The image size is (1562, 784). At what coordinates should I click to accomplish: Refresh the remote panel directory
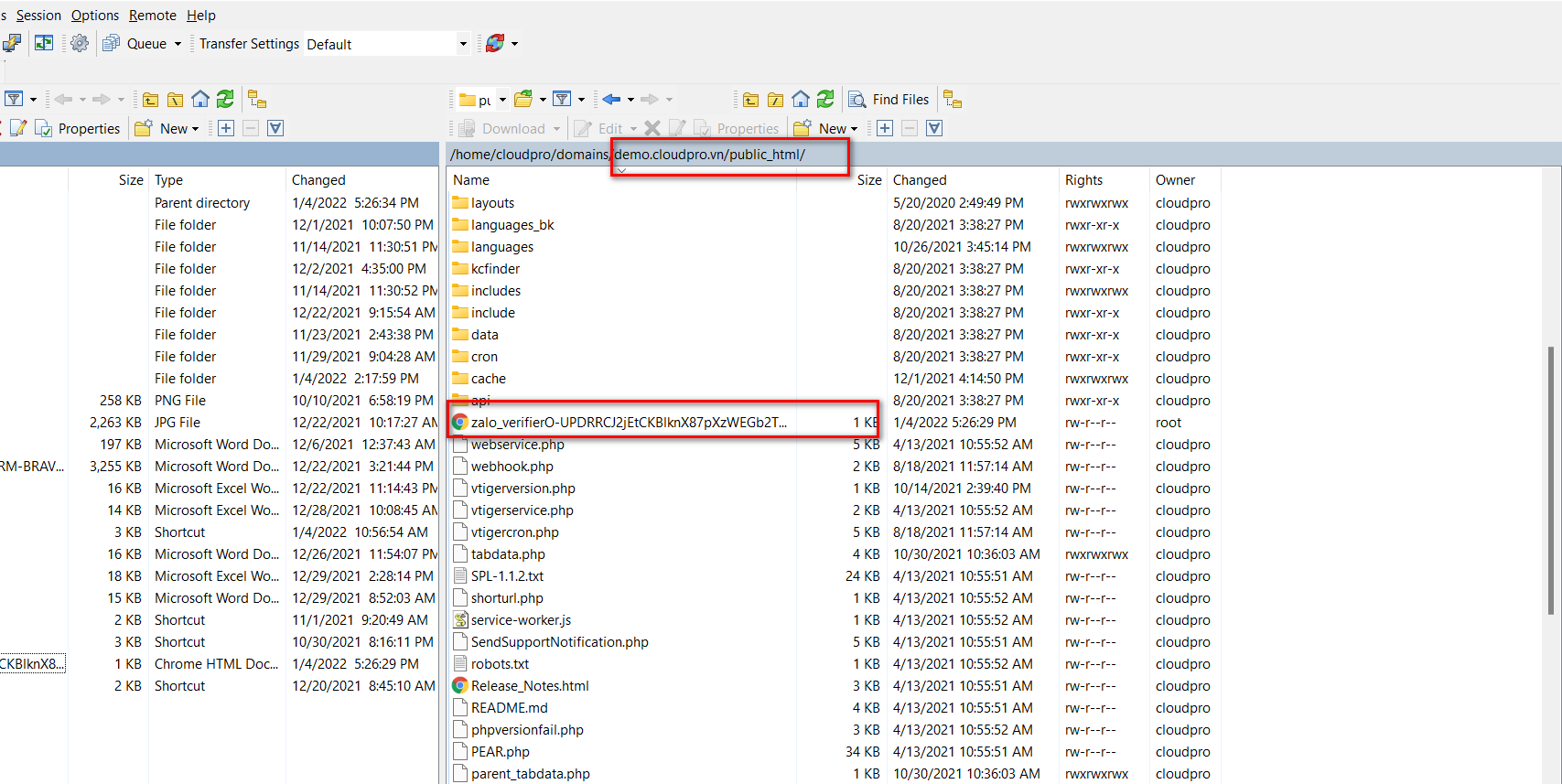coord(825,100)
